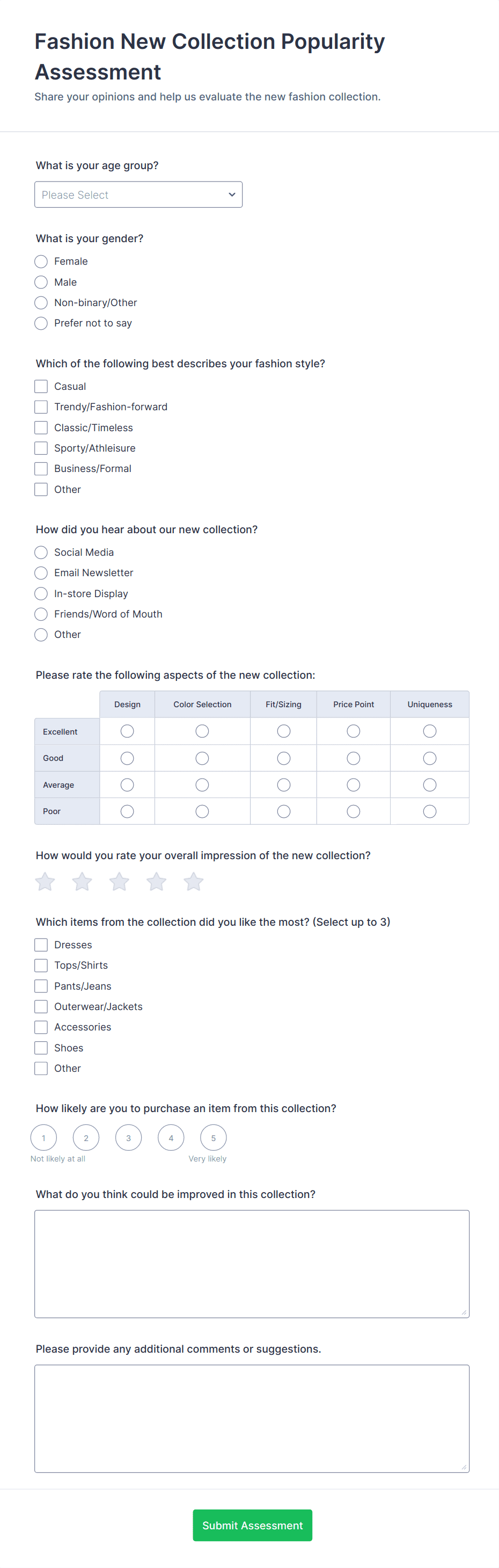
Task: Click the improvement suggestions text area
Action: (252, 1264)
